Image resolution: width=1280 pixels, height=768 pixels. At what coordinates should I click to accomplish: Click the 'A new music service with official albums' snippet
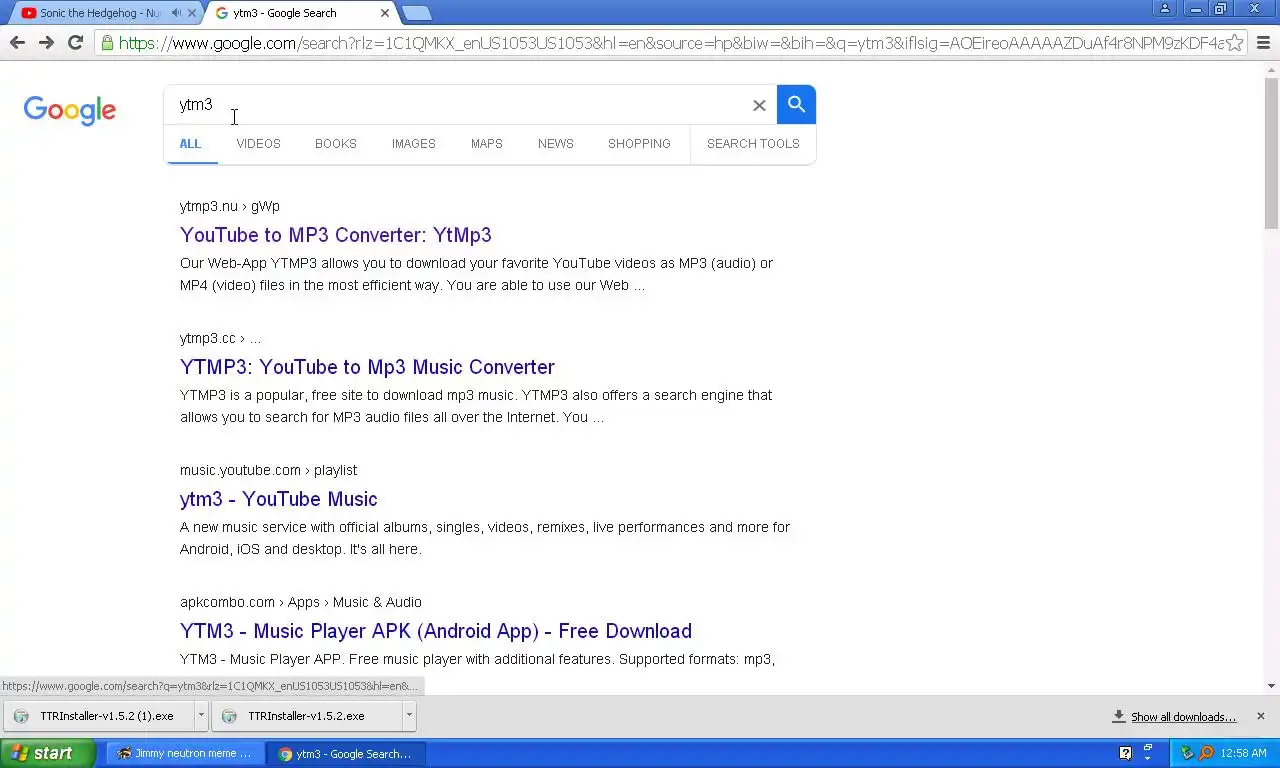coord(485,538)
